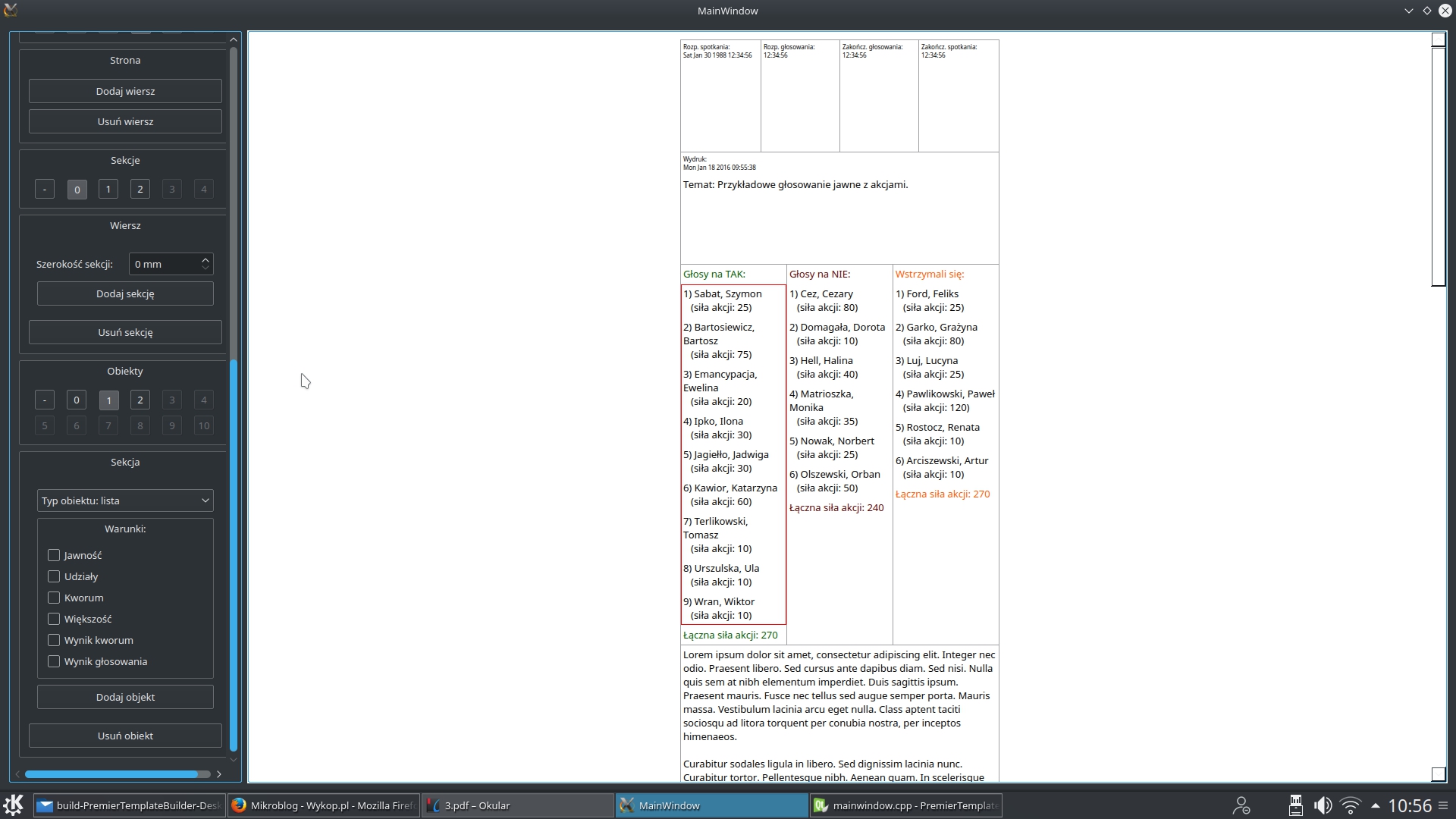Tick the Kworum condition checkbox
1456x819 pixels.
tap(54, 598)
